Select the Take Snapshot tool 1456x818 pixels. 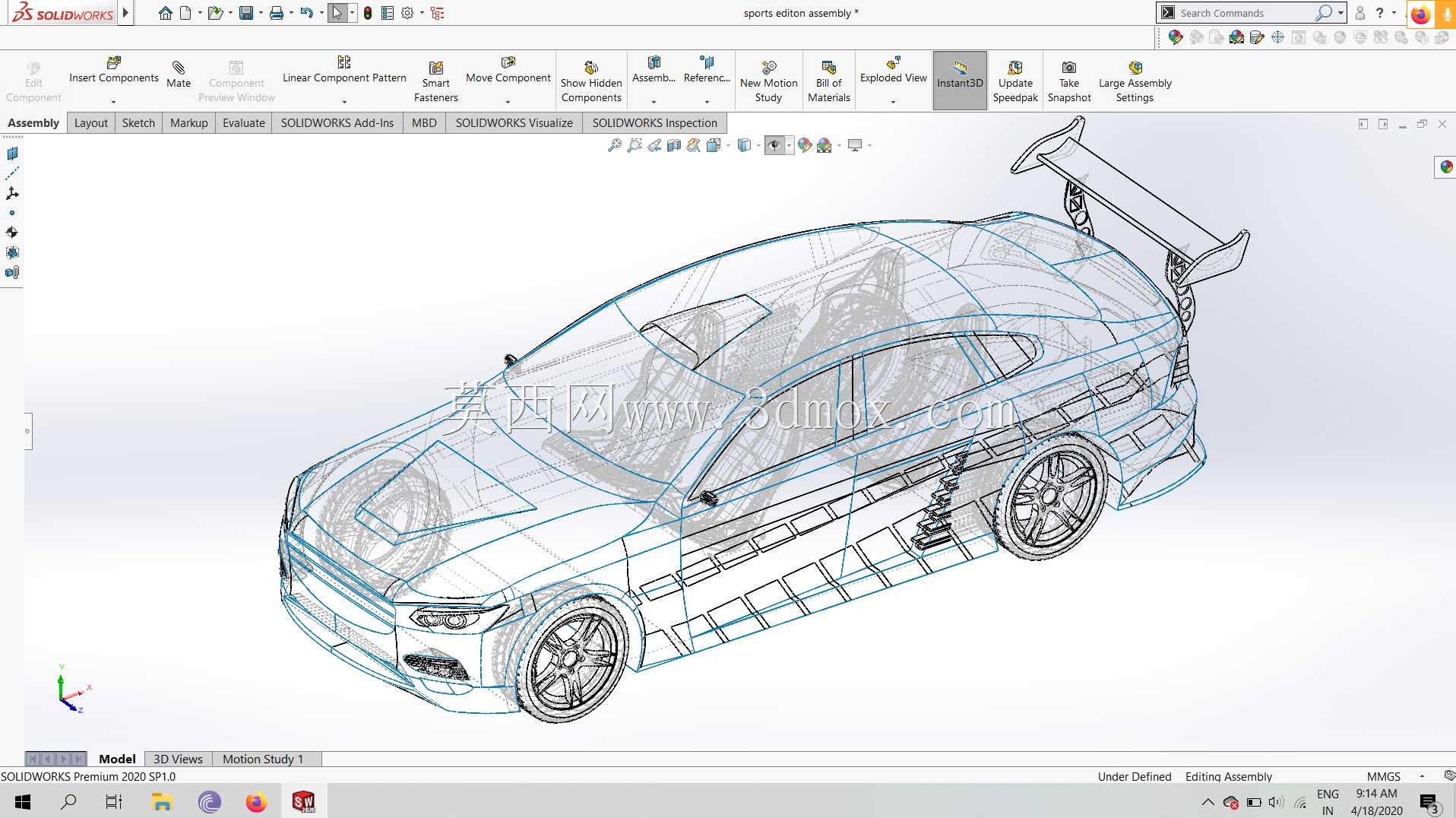coord(1068,81)
